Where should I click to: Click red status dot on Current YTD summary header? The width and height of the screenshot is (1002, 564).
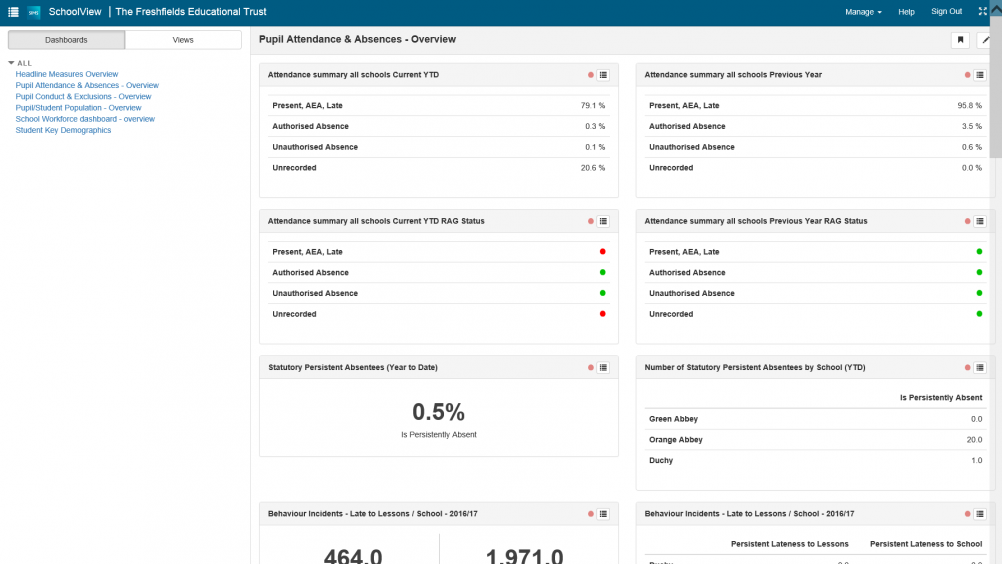pyautogui.click(x=590, y=75)
